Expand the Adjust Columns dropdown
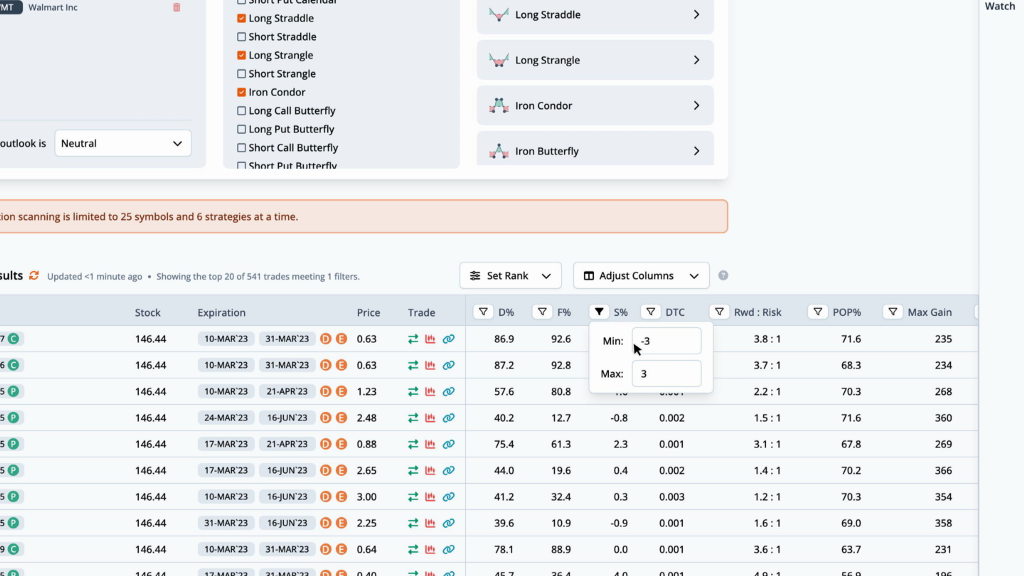The image size is (1024, 576). pyautogui.click(x=641, y=276)
